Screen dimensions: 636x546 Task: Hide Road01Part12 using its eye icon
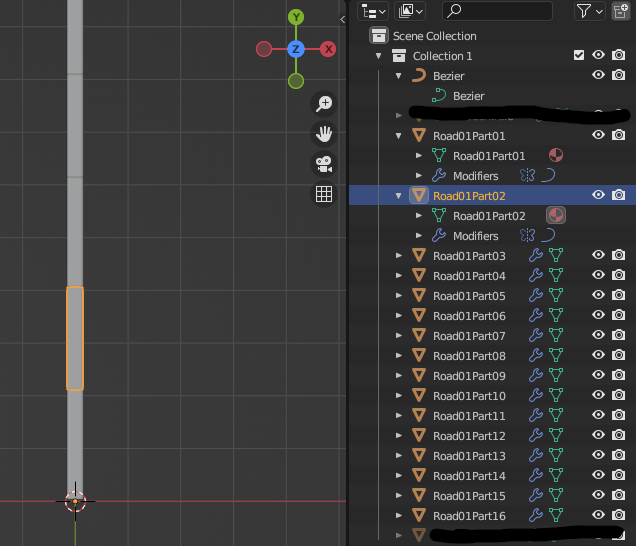(598, 435)
